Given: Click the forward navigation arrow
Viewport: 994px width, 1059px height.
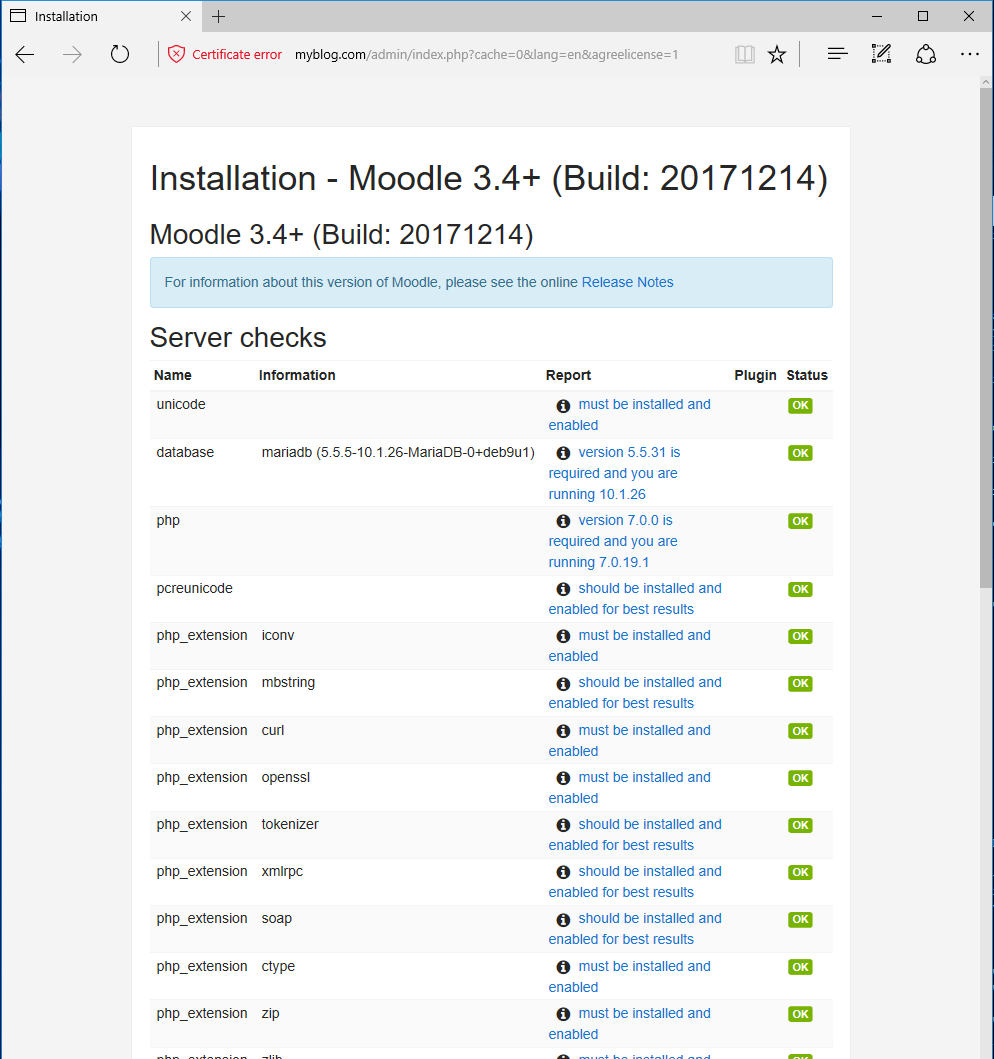Looking at the screenshot, I should (72, 55).
